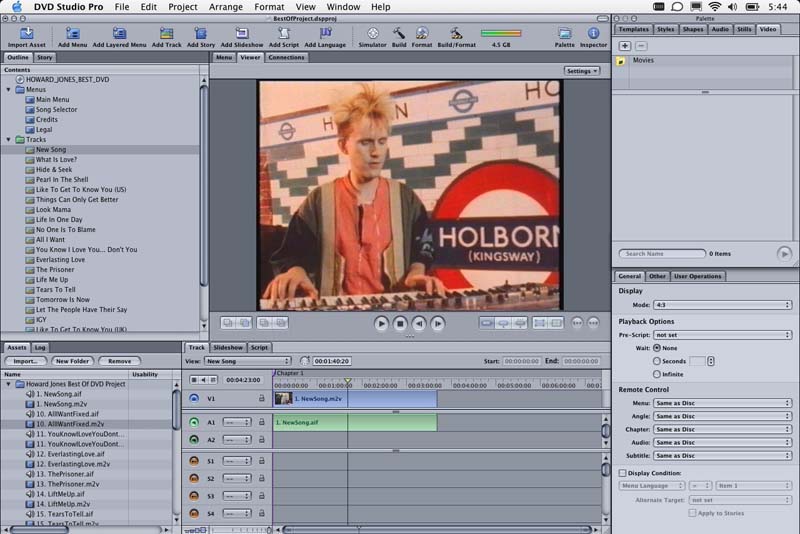
Task: Enable the Display Condition checkbox
Action: coord(622,473)
